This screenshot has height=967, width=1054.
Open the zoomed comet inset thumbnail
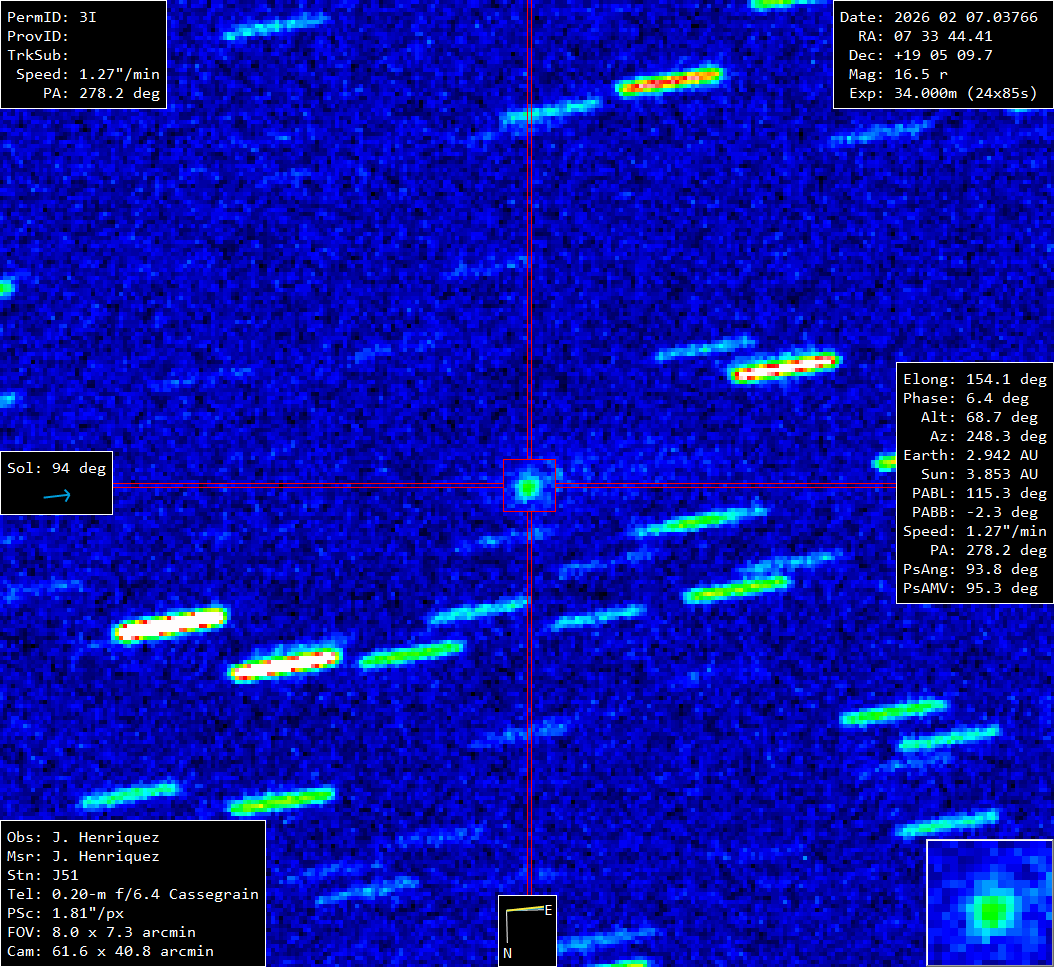tap(989, 903)
